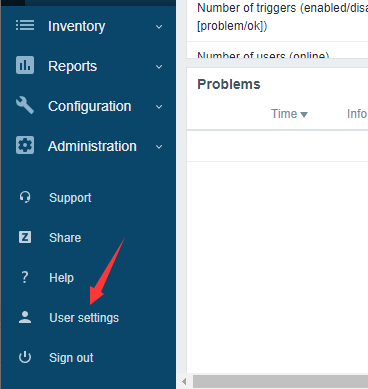This screenshot has height=389, width=368.
Task: Open the User settings link
Action: tap(84, 318)
